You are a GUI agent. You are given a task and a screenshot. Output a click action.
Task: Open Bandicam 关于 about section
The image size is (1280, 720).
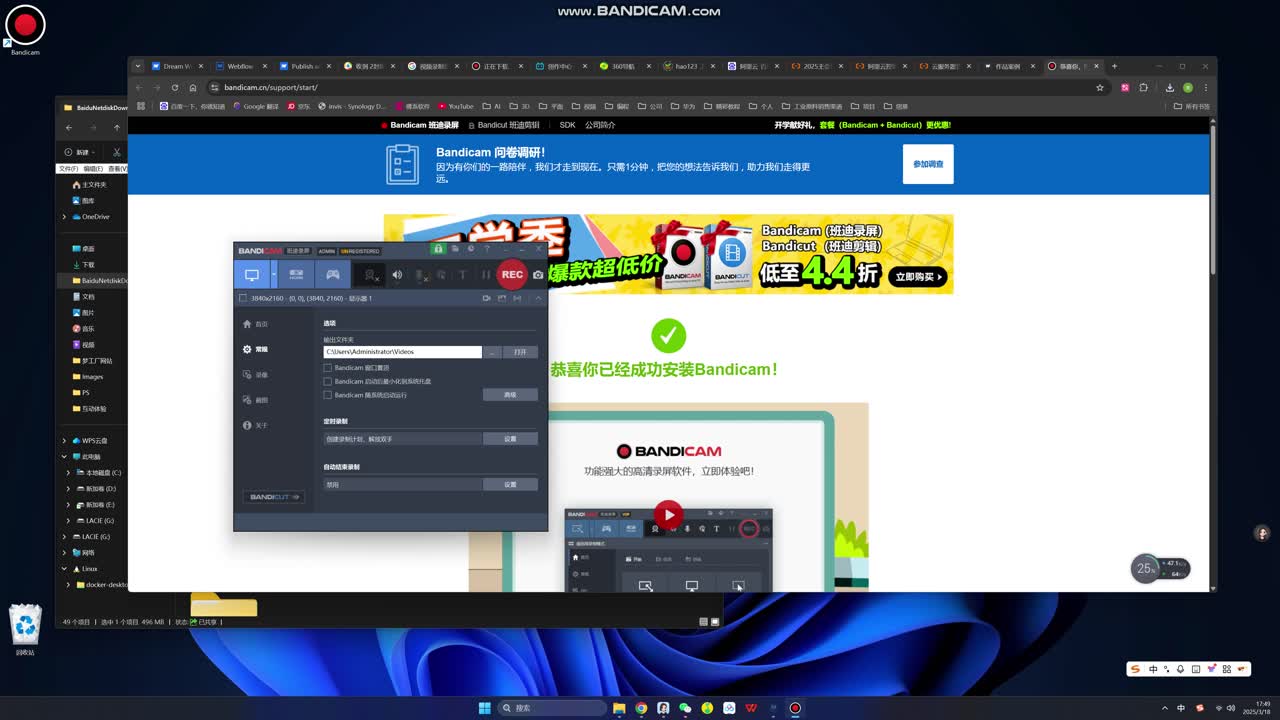point(255,426)
